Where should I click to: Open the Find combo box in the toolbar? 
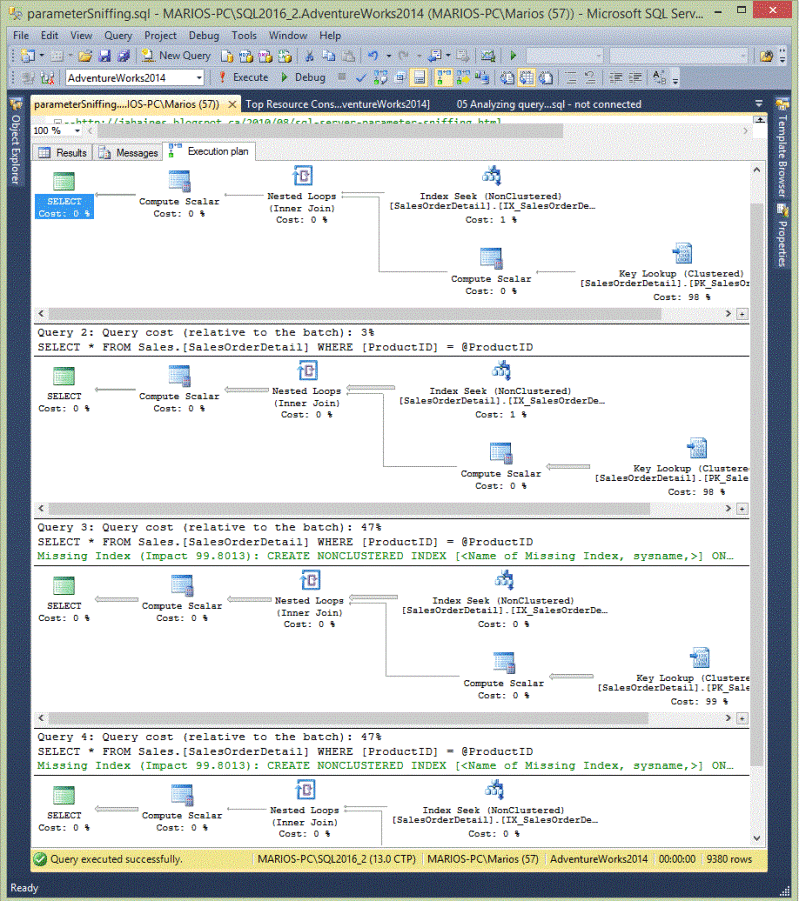pyautogui.click(x=679, y=56)
